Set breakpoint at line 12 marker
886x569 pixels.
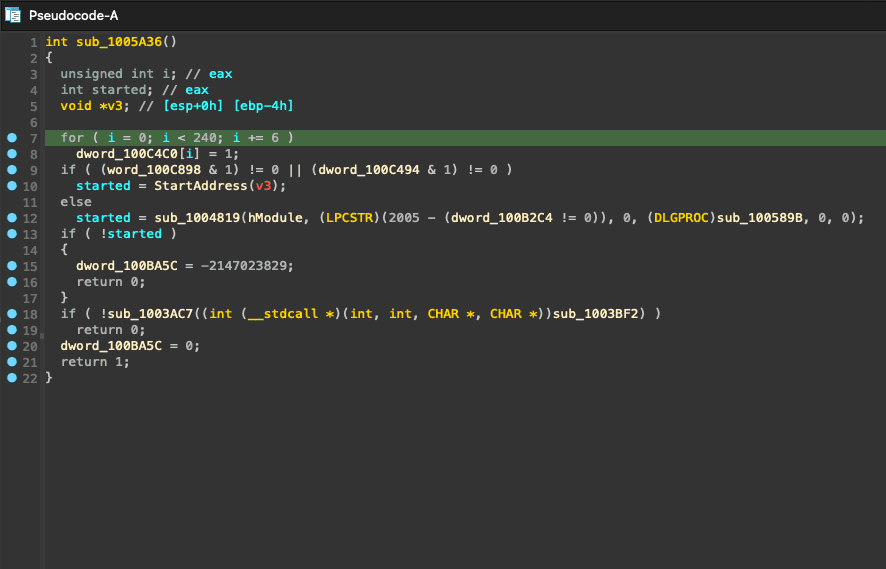tap(12, 218)
